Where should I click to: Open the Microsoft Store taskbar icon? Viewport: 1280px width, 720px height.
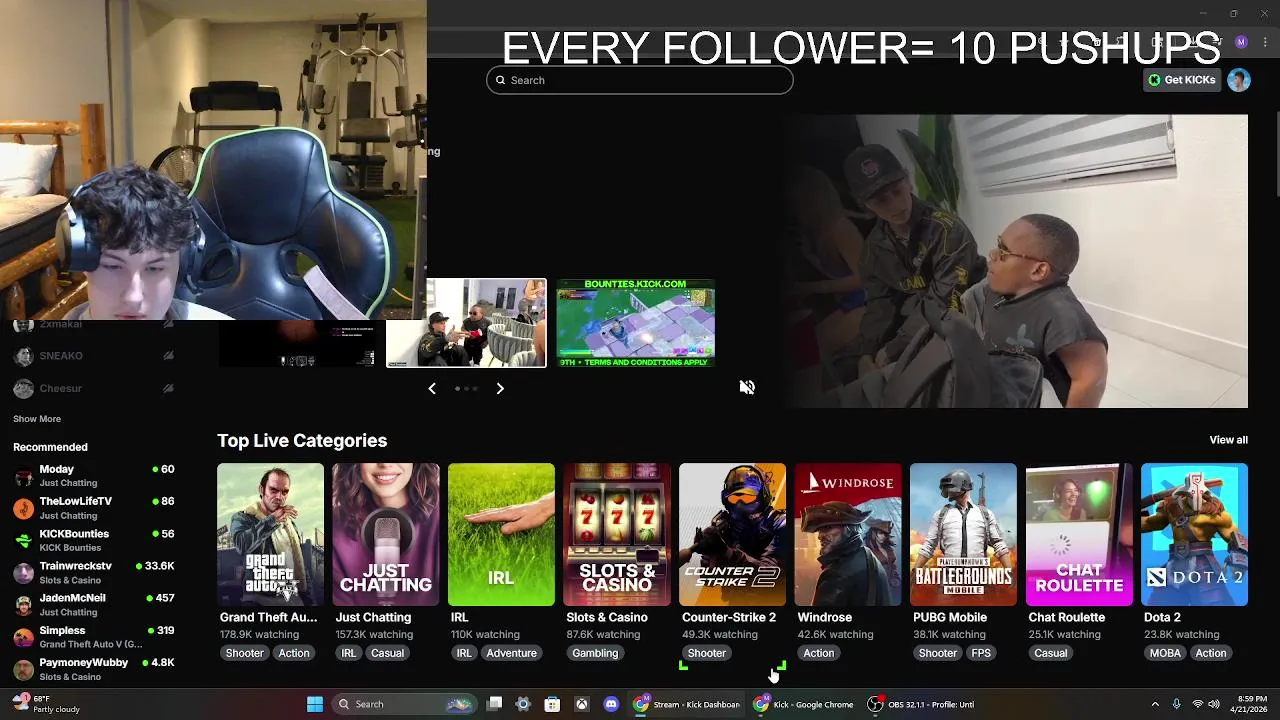552,704
